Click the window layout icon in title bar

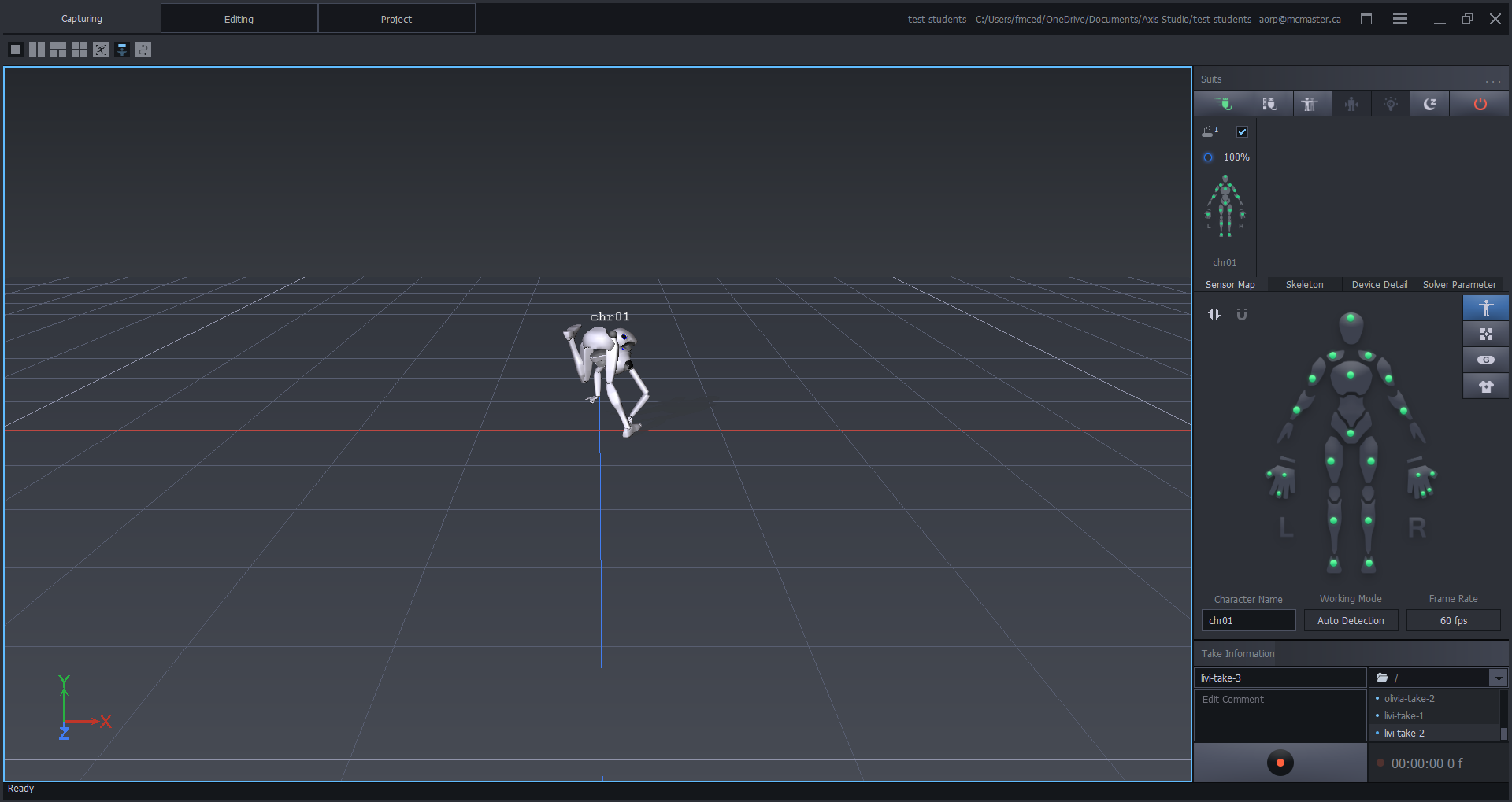click(1366, 19)
